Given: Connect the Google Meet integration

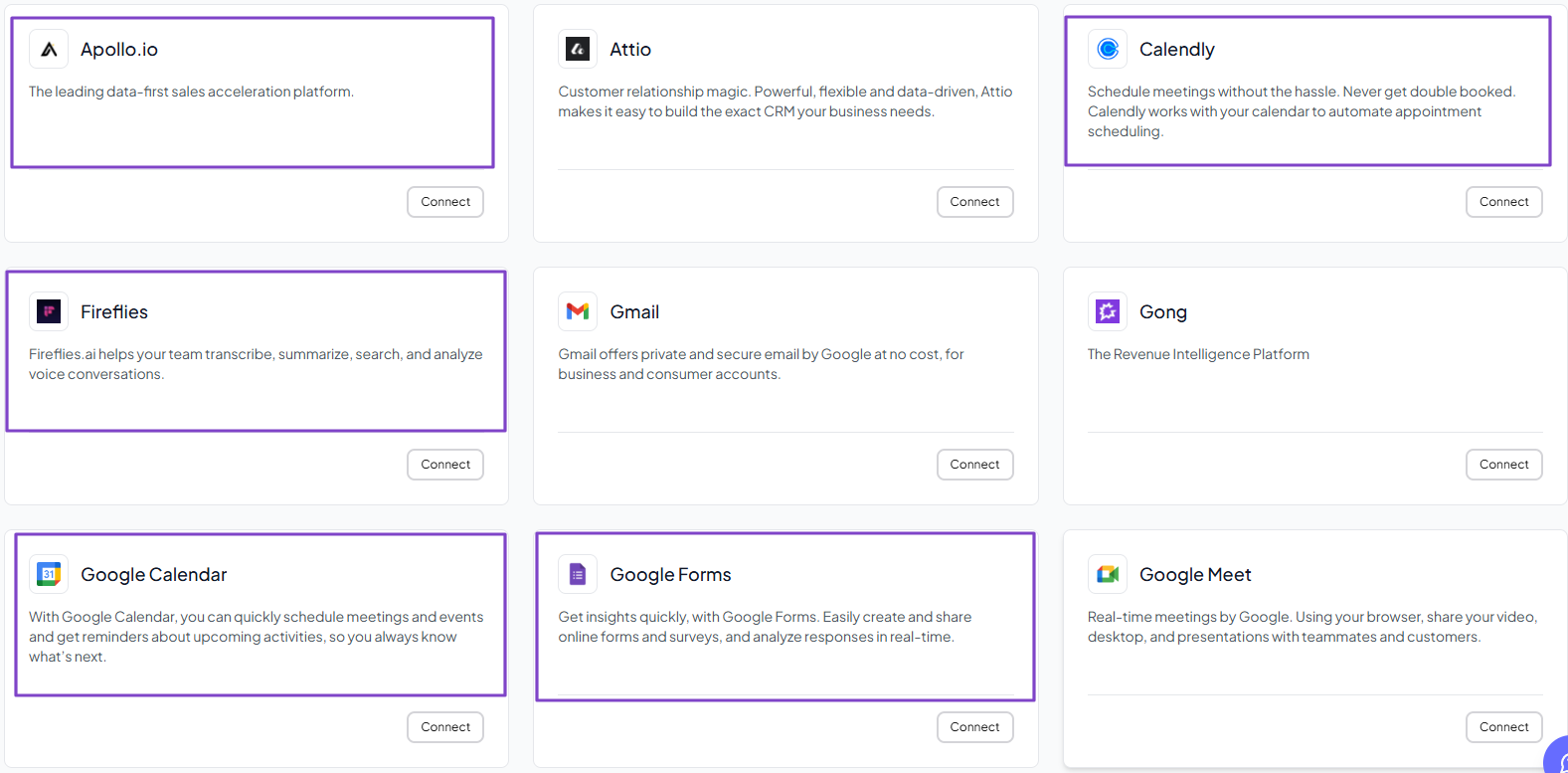Looking at the screenshot, I should pos(1503,727).
